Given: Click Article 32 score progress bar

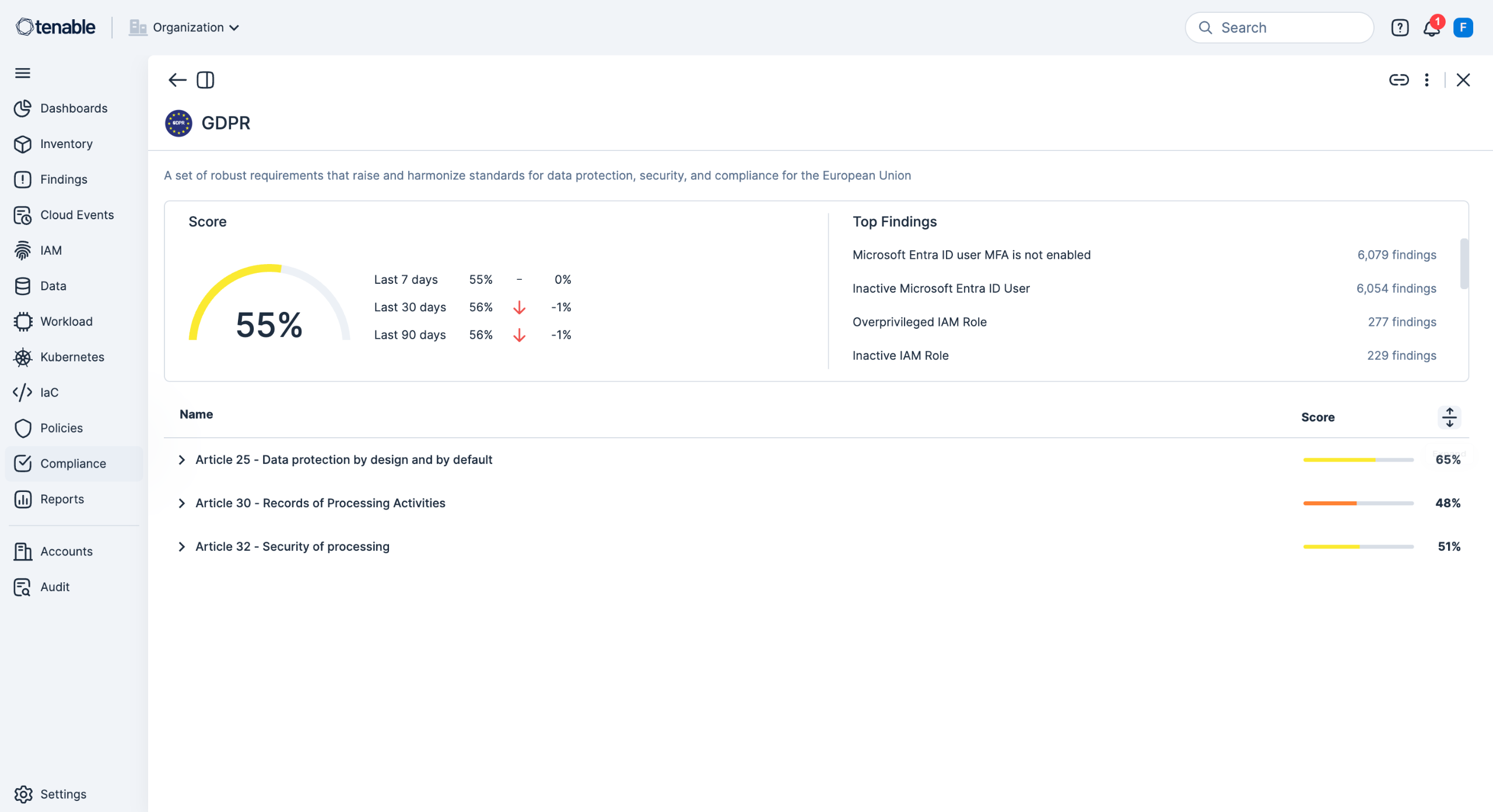Looking at the screenshot, I should [1358, 547].
